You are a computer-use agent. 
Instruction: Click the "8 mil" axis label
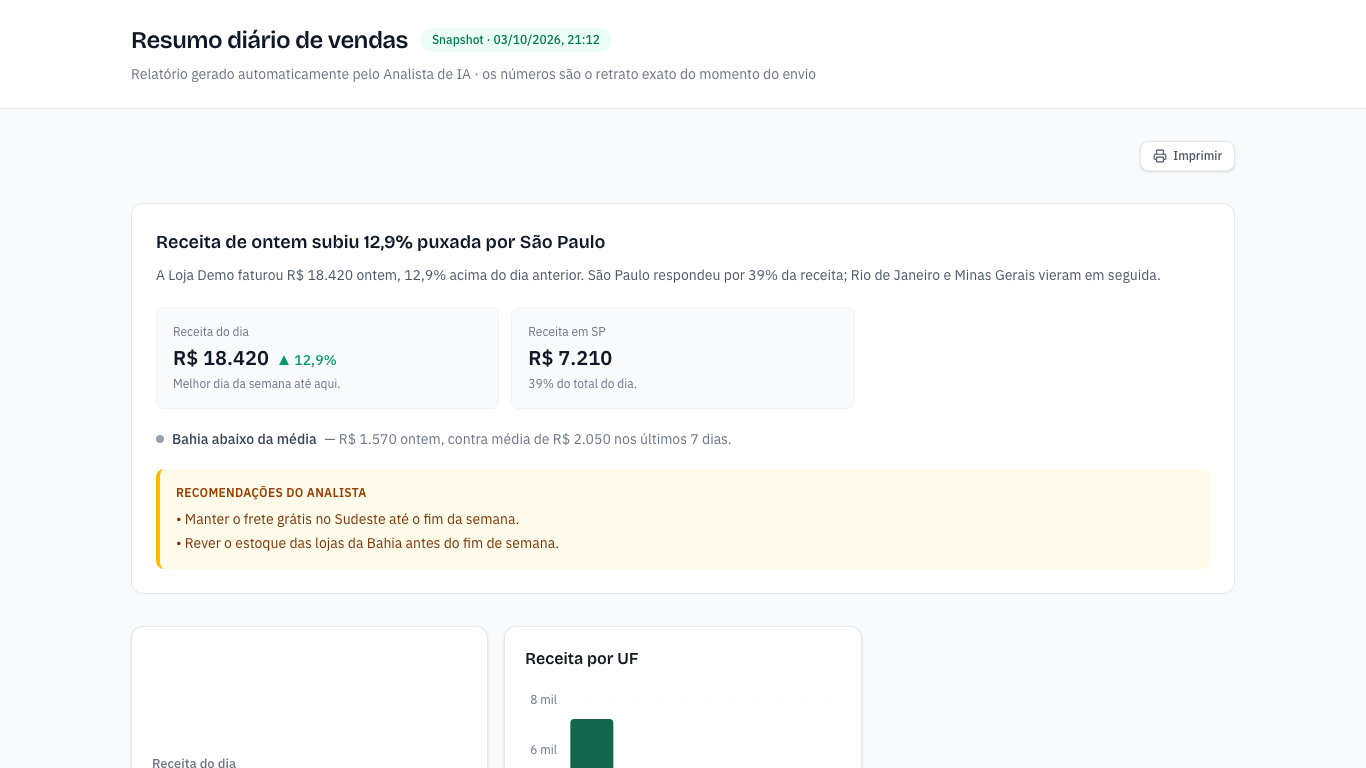point(543,700)
